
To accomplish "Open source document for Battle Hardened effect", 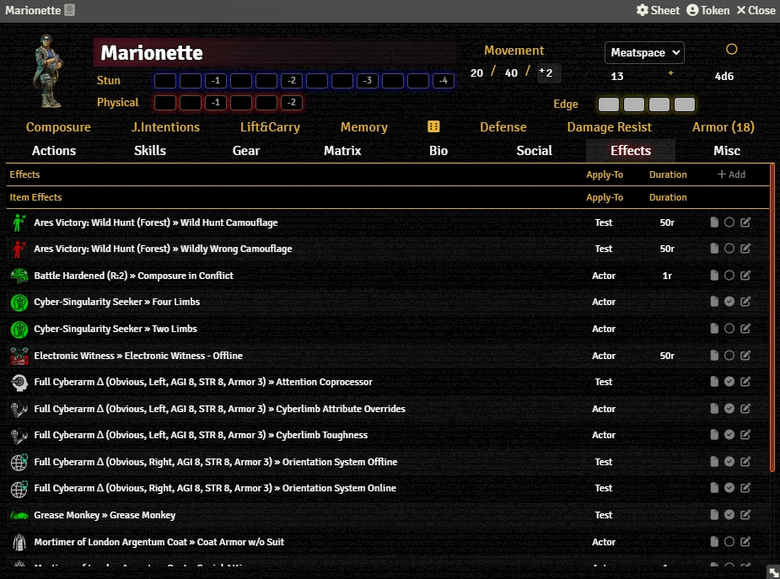I will (x=714, y=276).
